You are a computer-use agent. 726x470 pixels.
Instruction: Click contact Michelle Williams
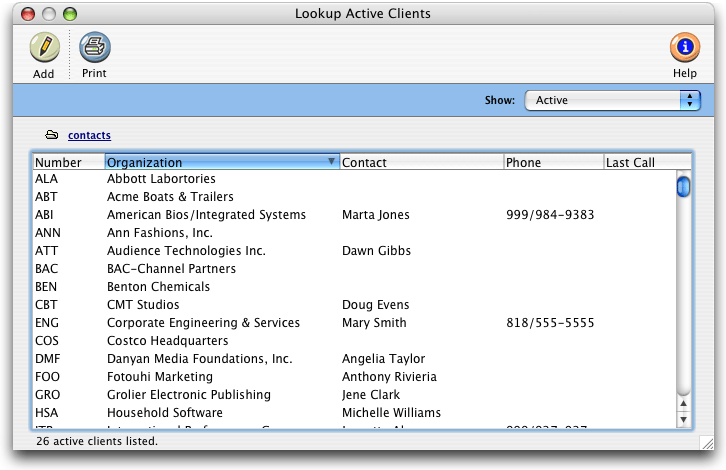pyautogui.click(x=392, y=413)
